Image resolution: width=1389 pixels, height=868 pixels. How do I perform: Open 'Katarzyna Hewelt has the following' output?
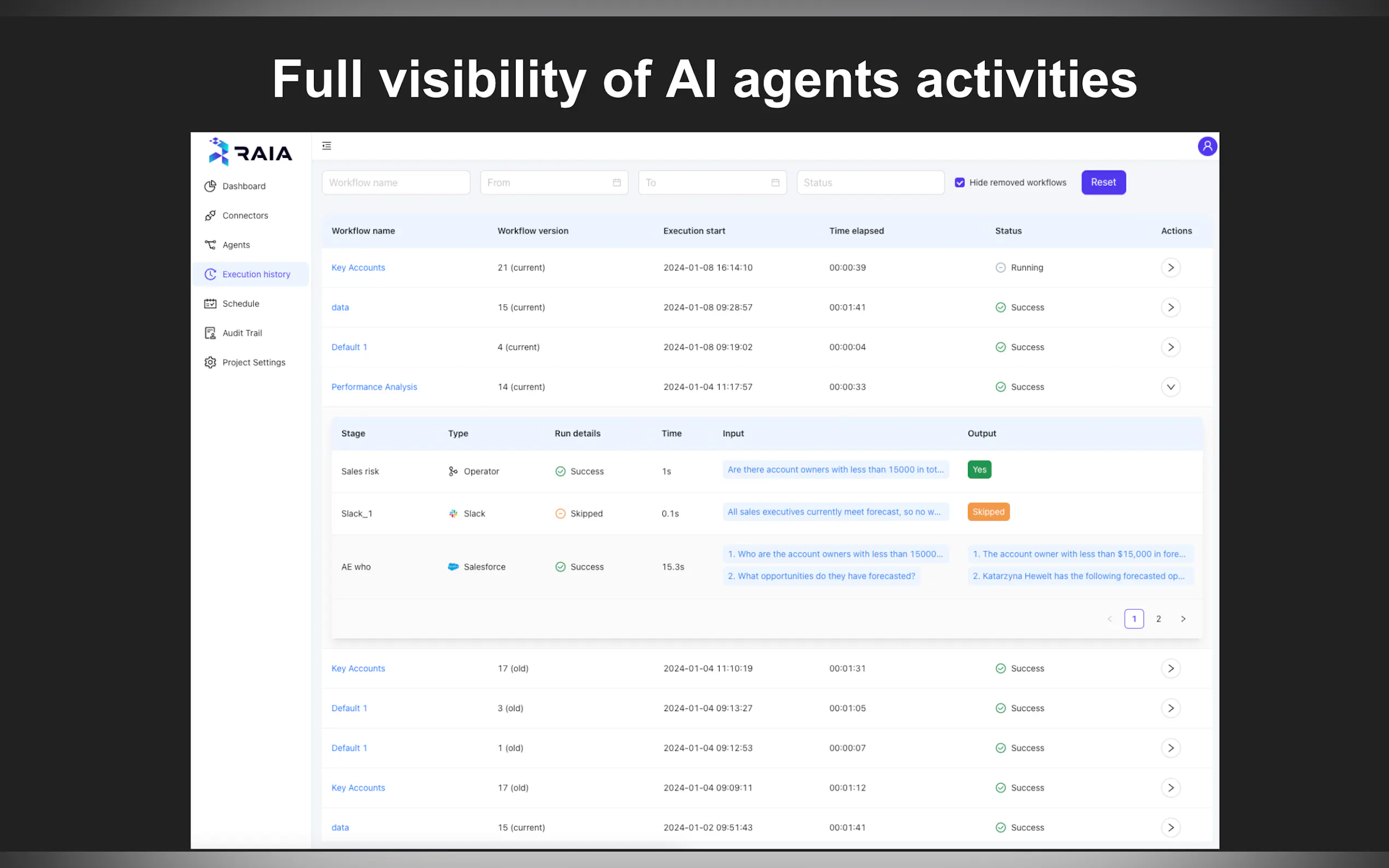coord(1080,576)
